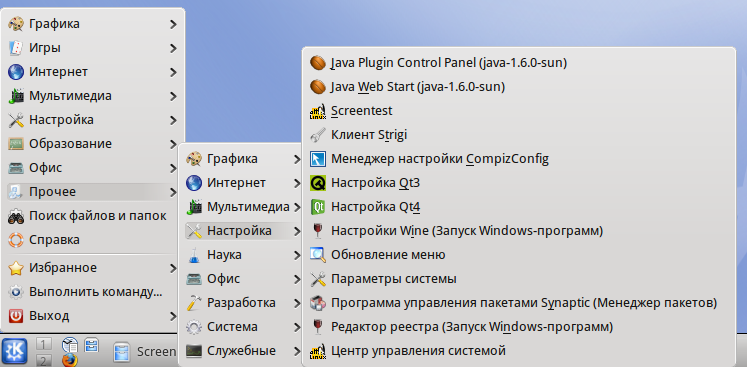The width and height of the screenshot is (747, 367).
Task: Expand the Служебные submenu arrow
Action: pos(297,352)
